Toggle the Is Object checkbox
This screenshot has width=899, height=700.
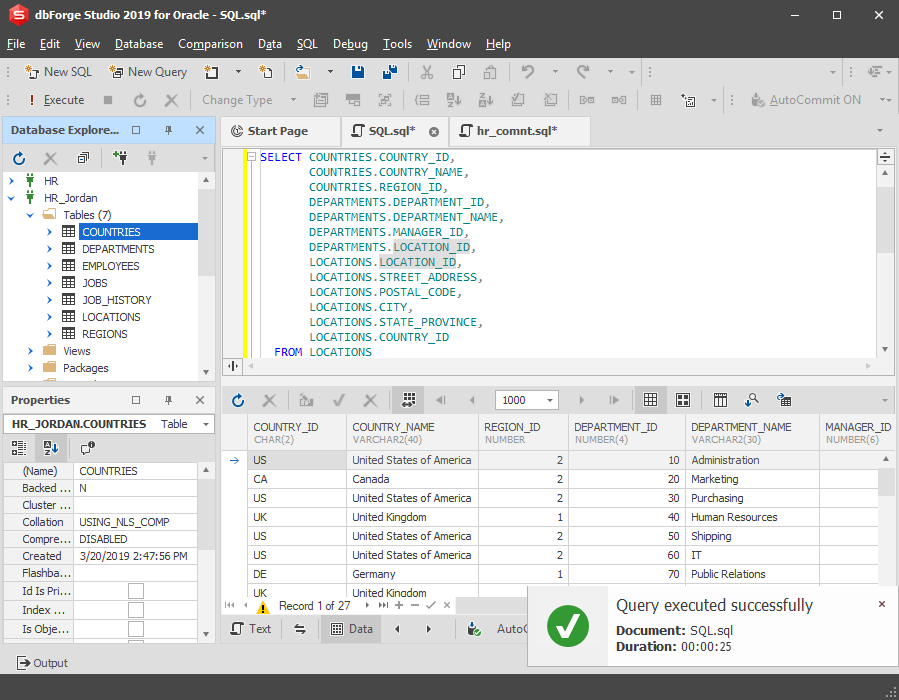136,629
